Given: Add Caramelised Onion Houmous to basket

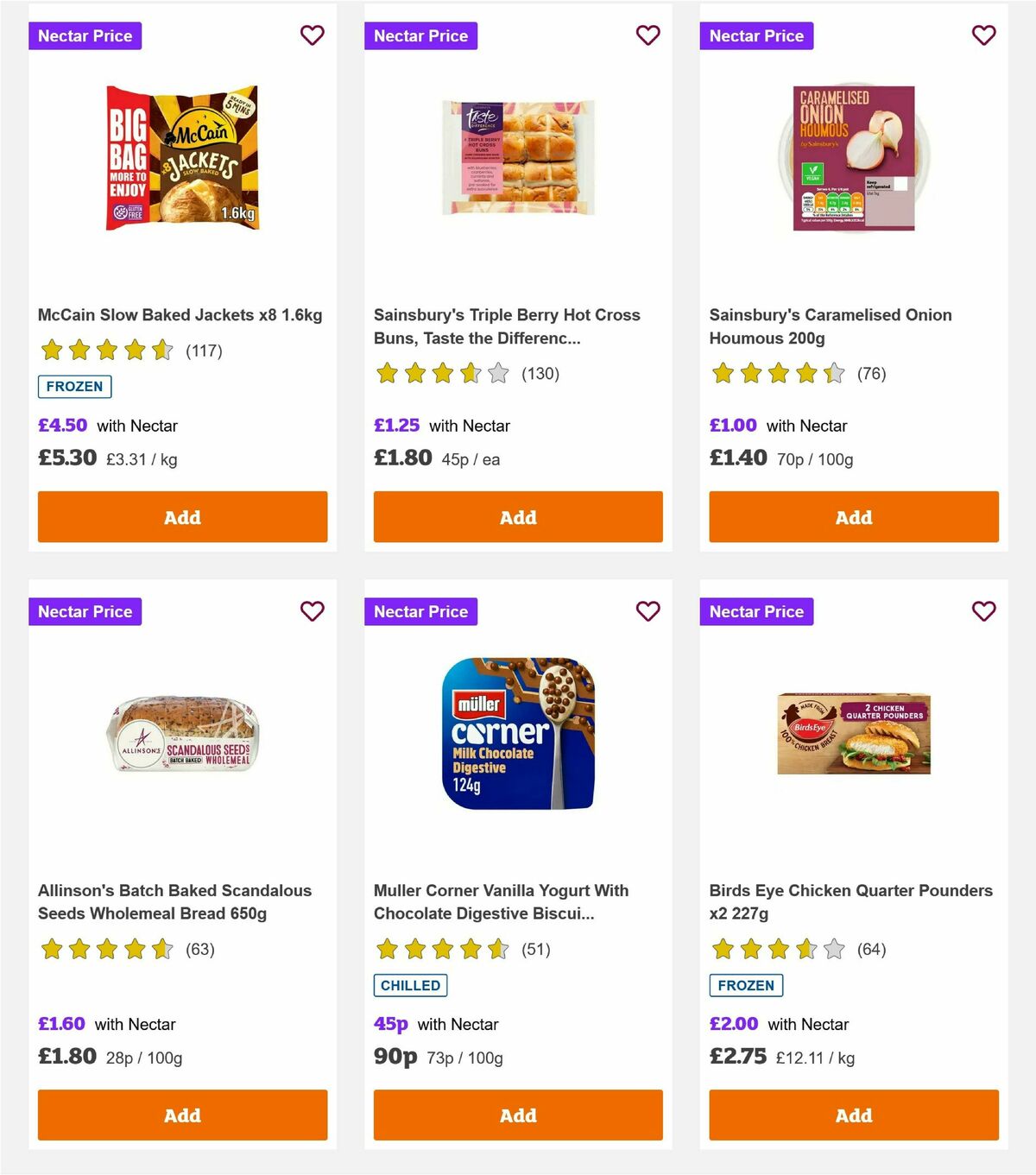Looking at the screenshot, I should [853, 516].
